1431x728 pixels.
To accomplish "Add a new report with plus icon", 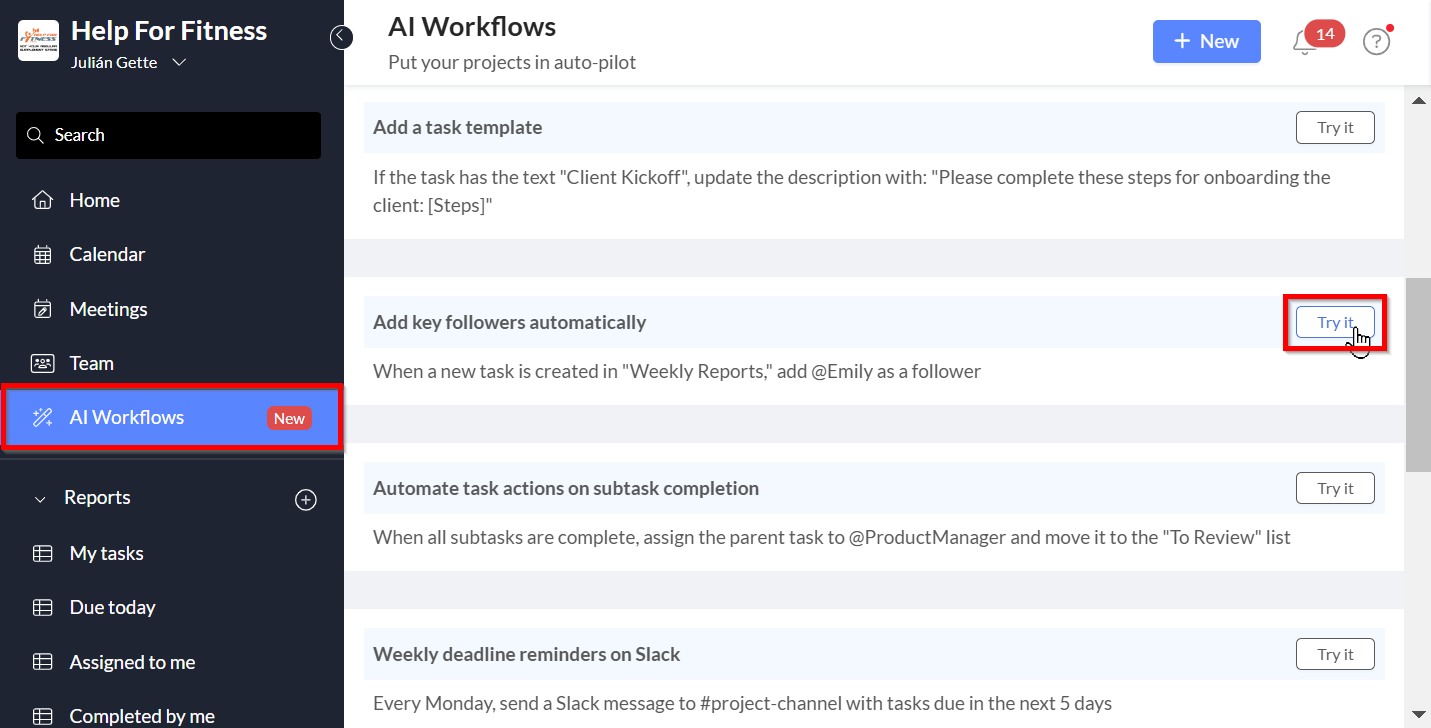I will point(306,499).
